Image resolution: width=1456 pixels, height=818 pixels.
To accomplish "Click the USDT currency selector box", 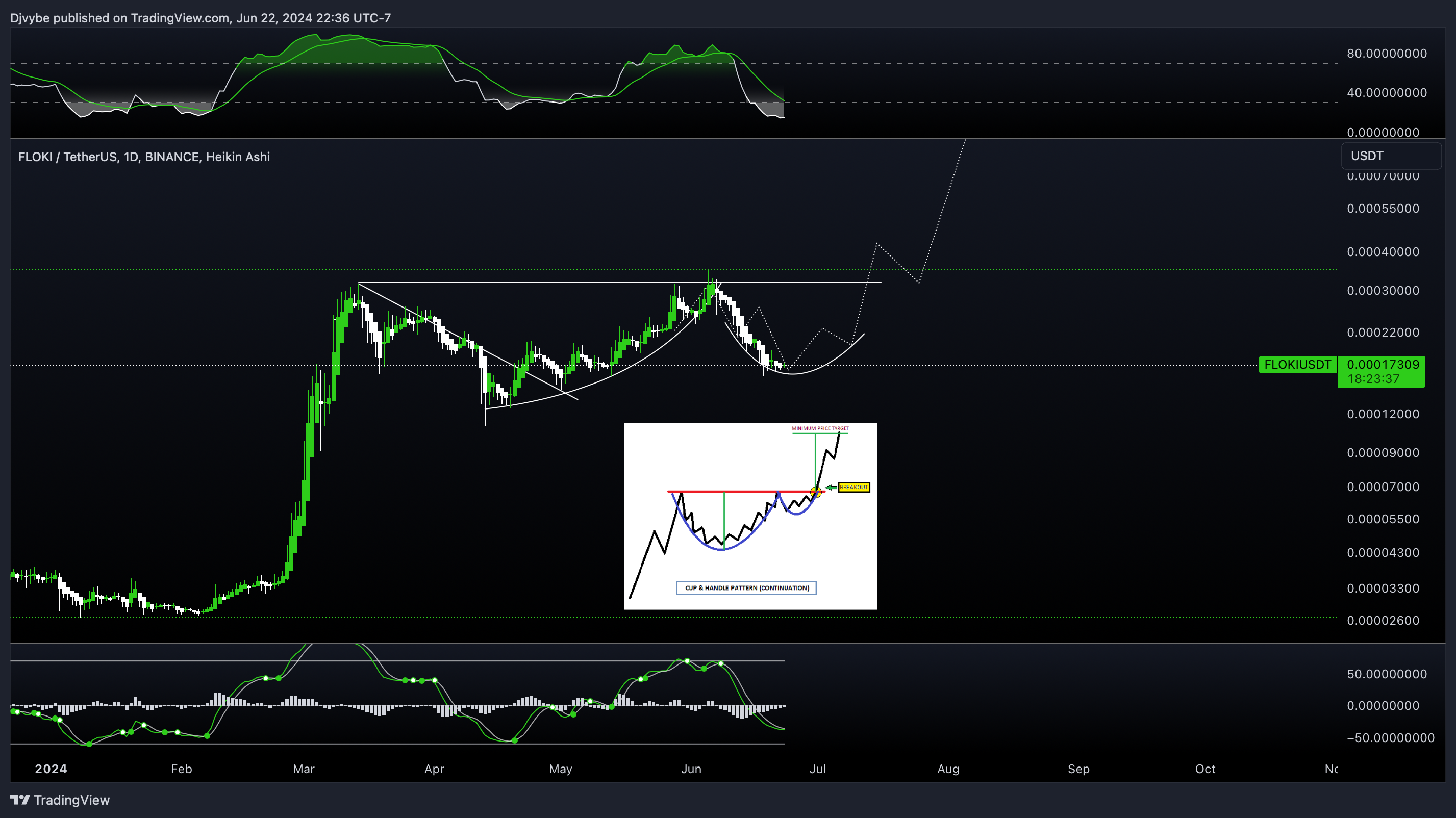I will [x=1391, y=156].
